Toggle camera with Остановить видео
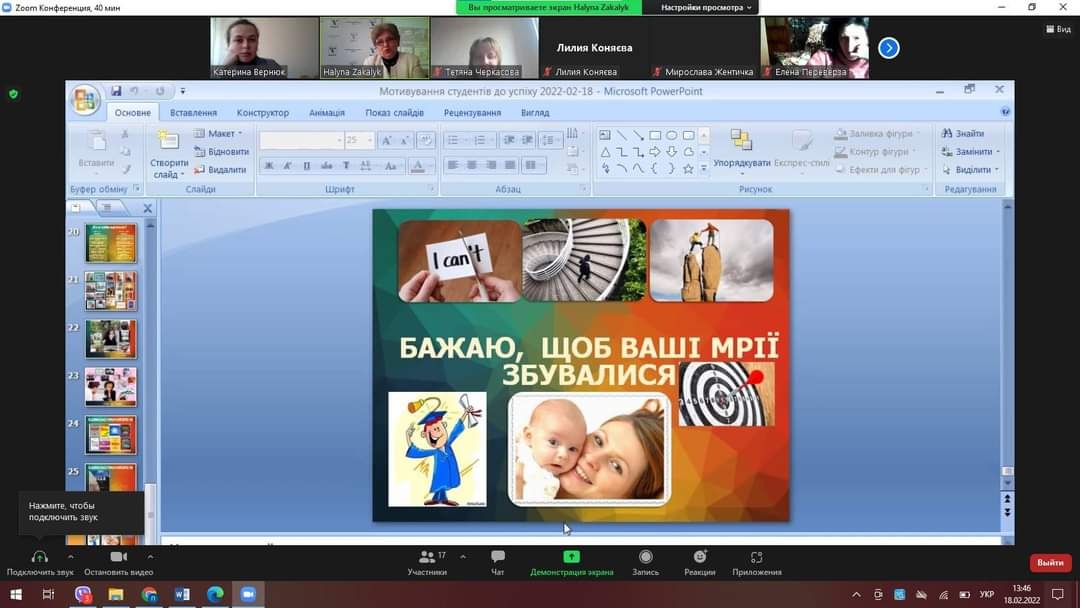Screen dimensions: 1080x608 [118, 558]
